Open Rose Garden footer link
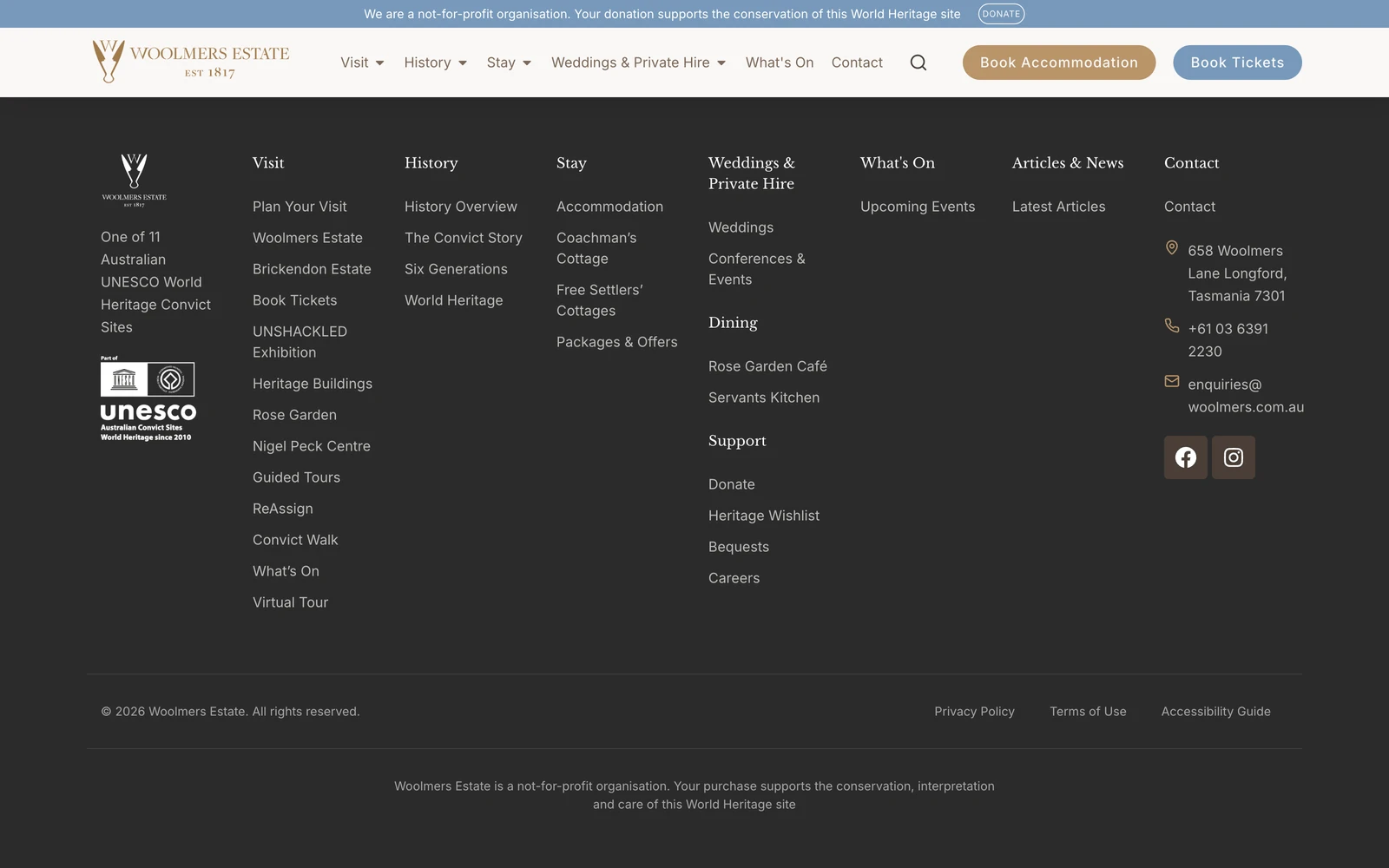This screenshot has width=1389, height=868. 294,415
